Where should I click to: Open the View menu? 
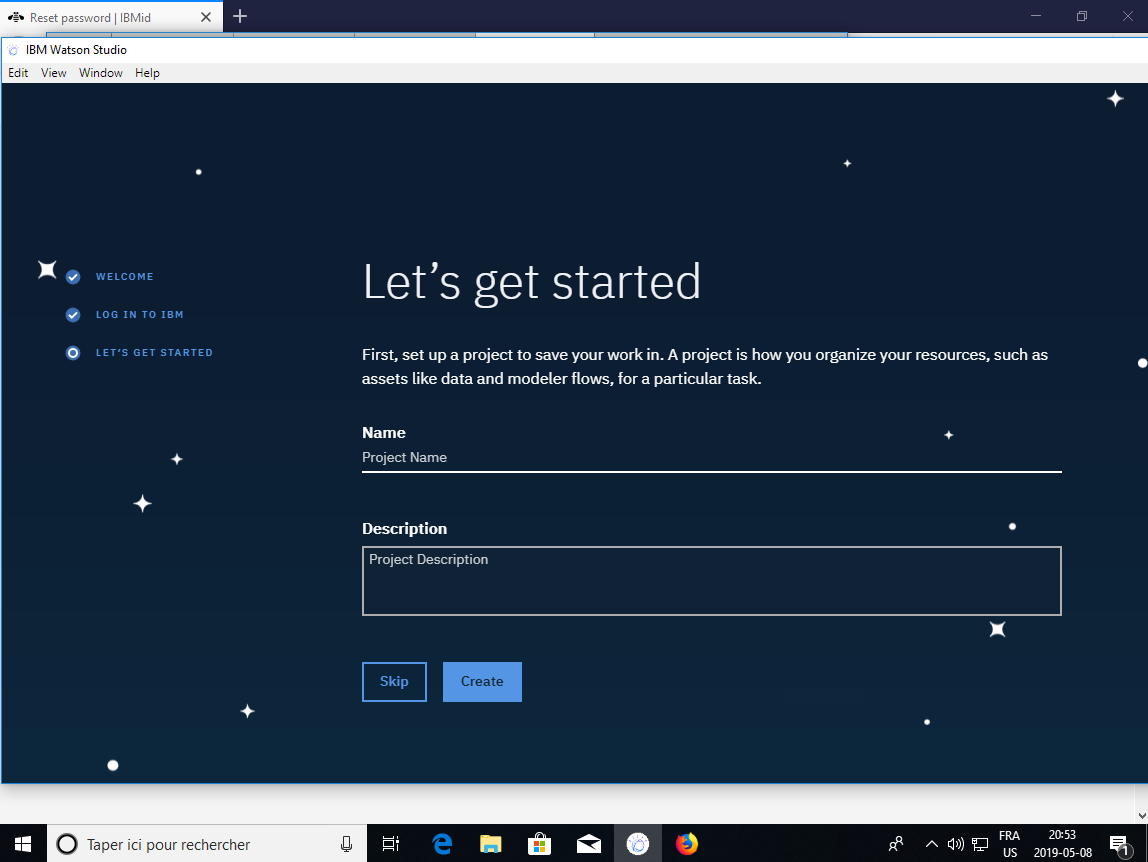(x=54, y=73)
